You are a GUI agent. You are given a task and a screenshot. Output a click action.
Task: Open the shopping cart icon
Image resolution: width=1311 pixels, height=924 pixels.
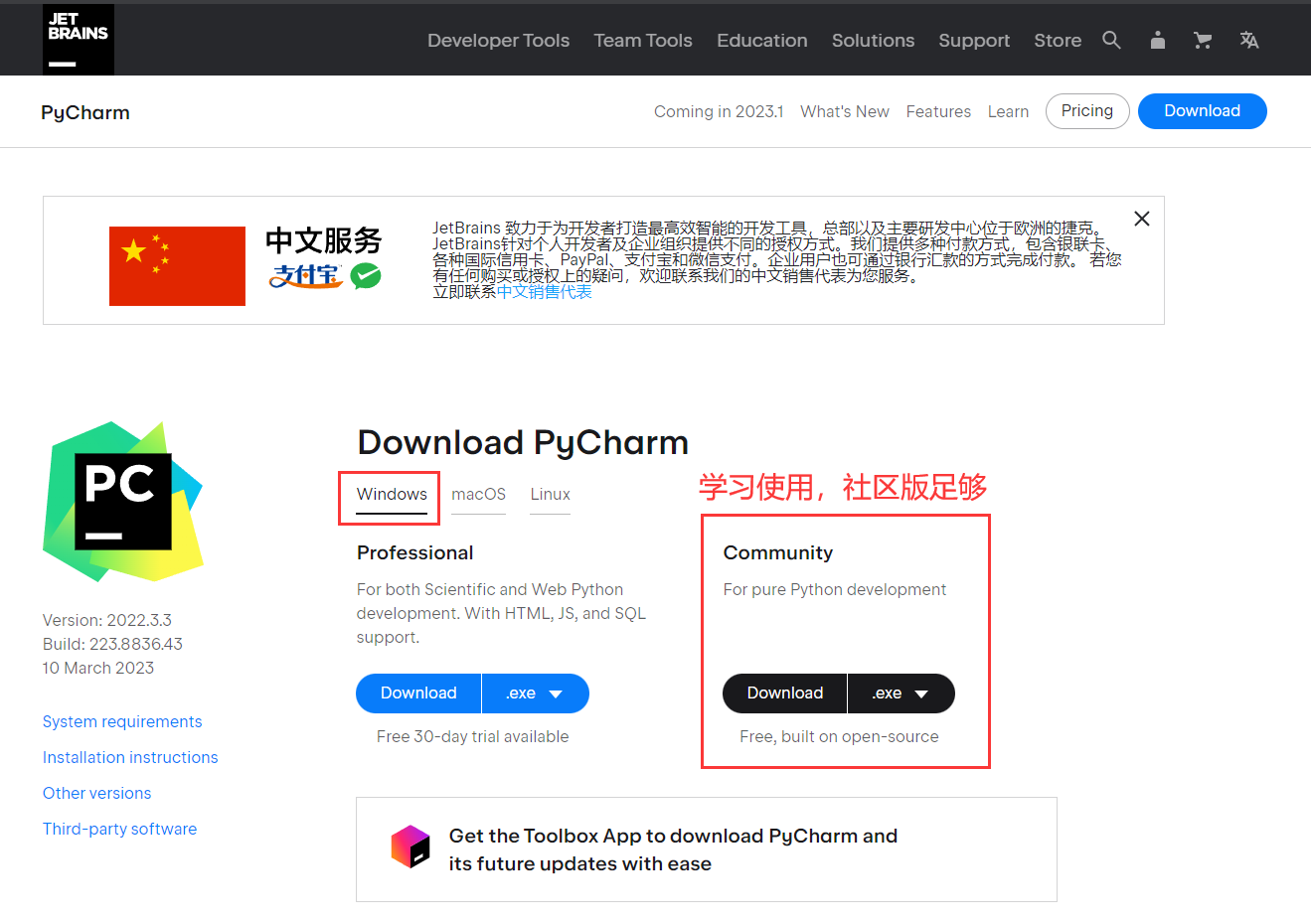[1203, 40]
